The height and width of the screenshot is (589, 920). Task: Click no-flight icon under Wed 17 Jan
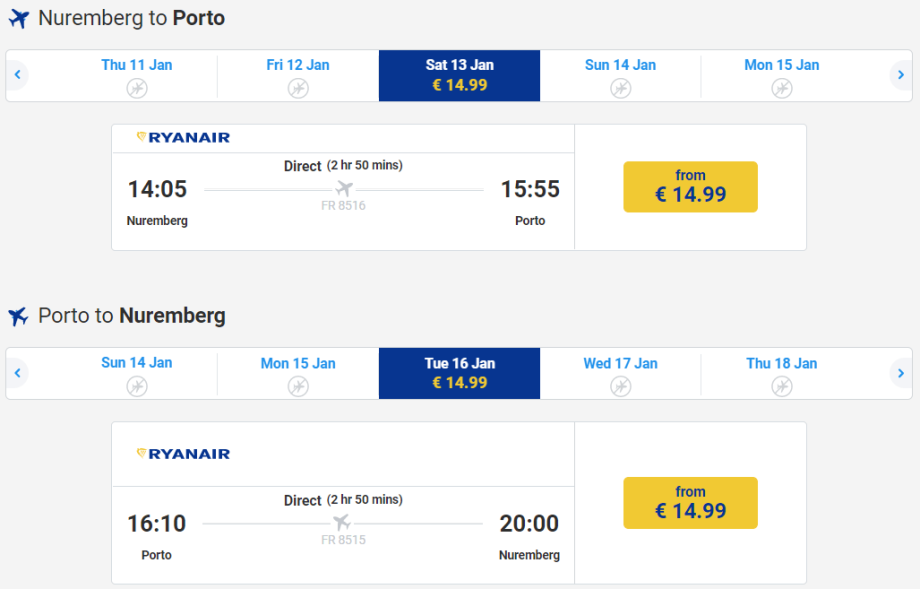tap(621, 386)
